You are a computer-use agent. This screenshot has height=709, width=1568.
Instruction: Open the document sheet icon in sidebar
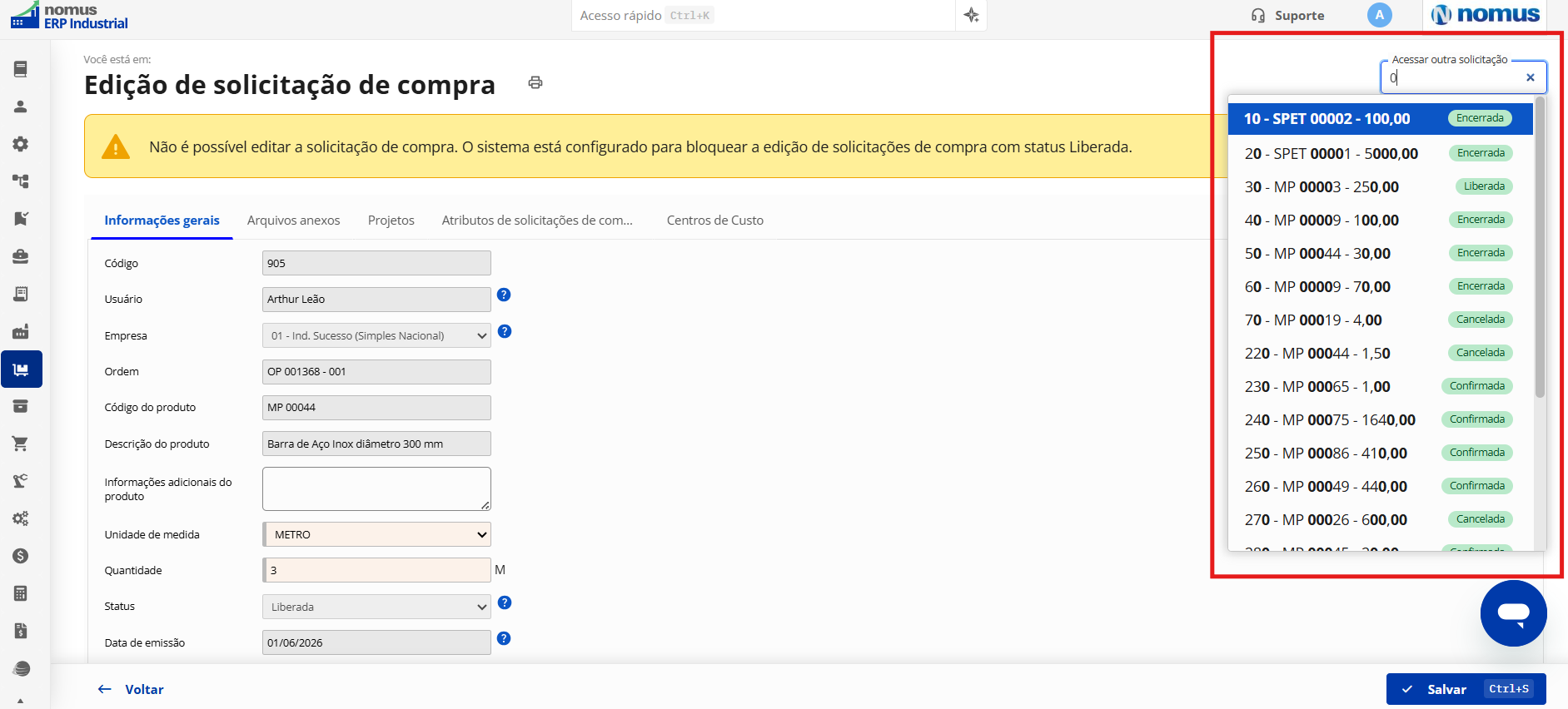point(21,294)
